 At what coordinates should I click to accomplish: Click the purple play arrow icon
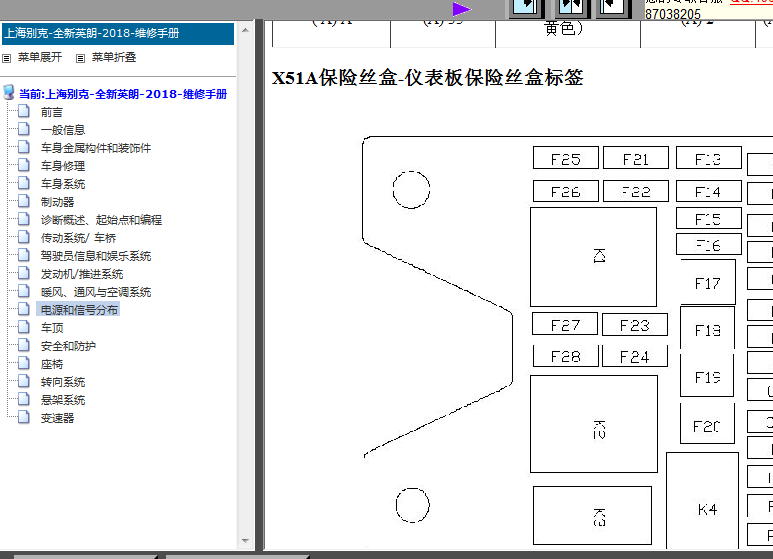461,9
